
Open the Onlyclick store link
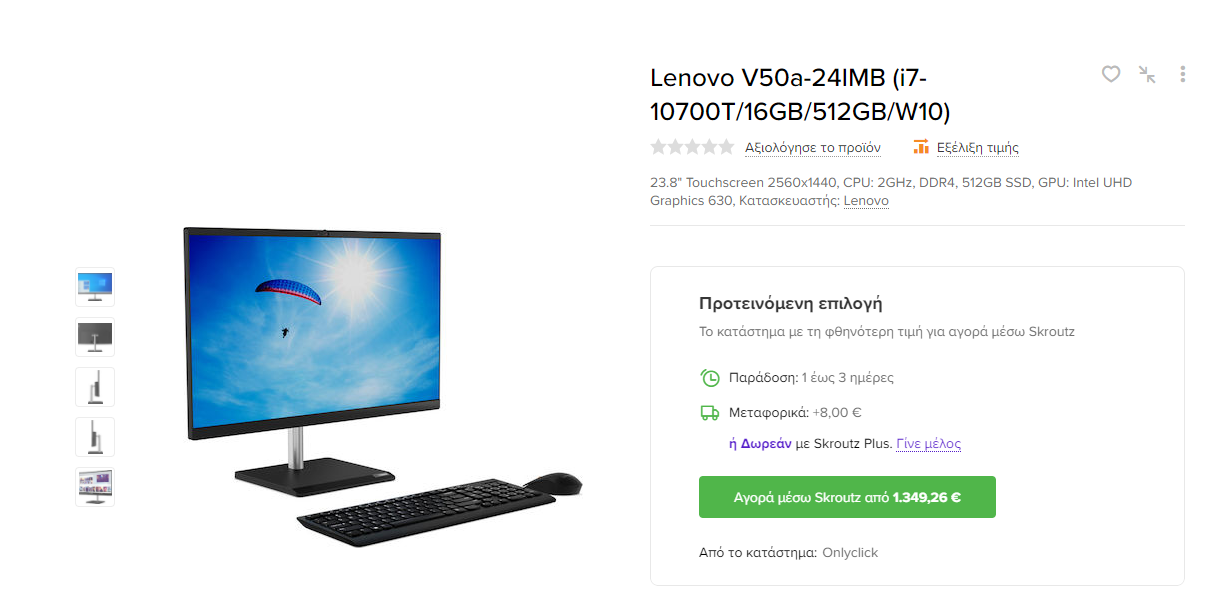(x=850, y=552)
